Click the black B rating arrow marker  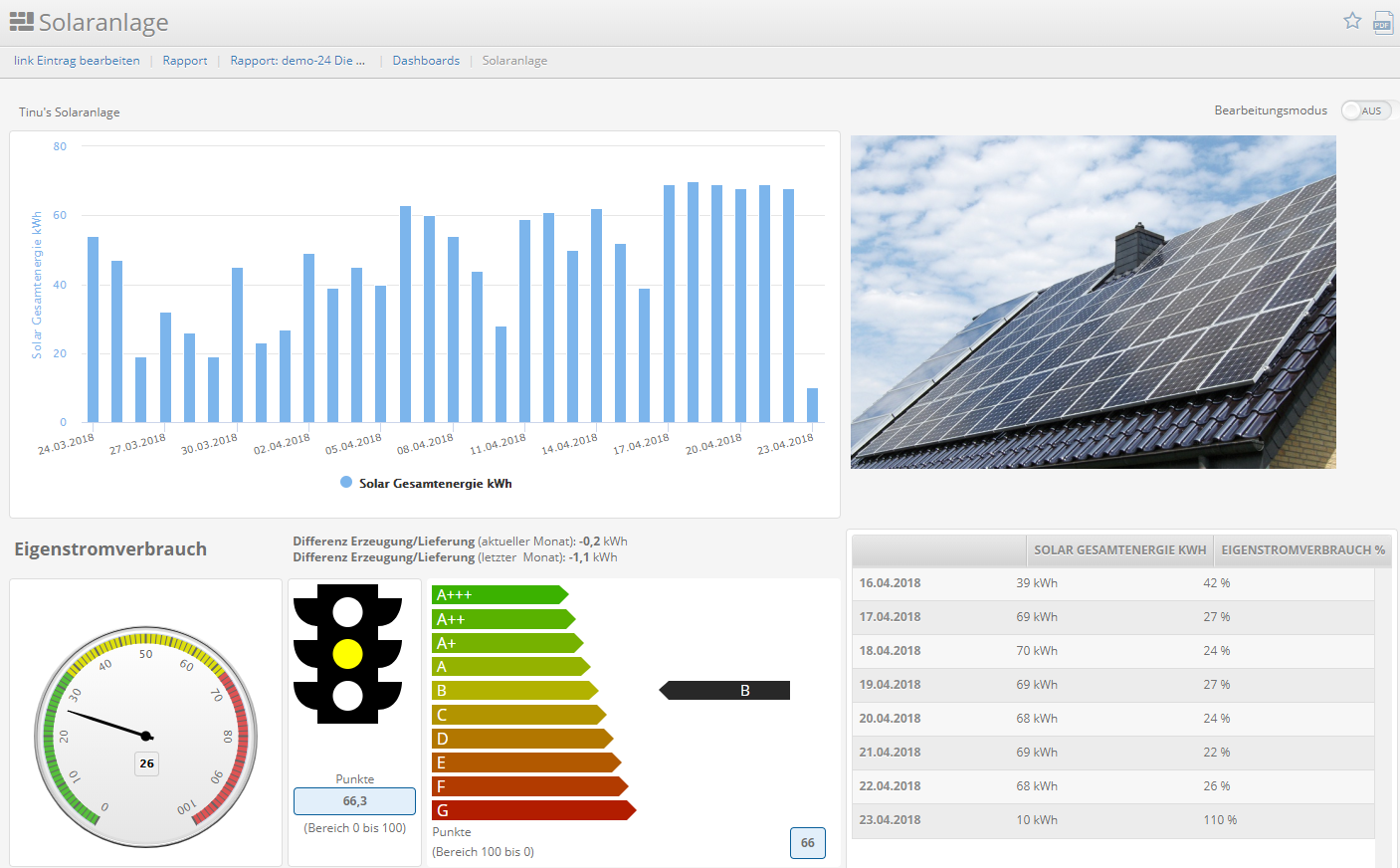tap(725, 691)
